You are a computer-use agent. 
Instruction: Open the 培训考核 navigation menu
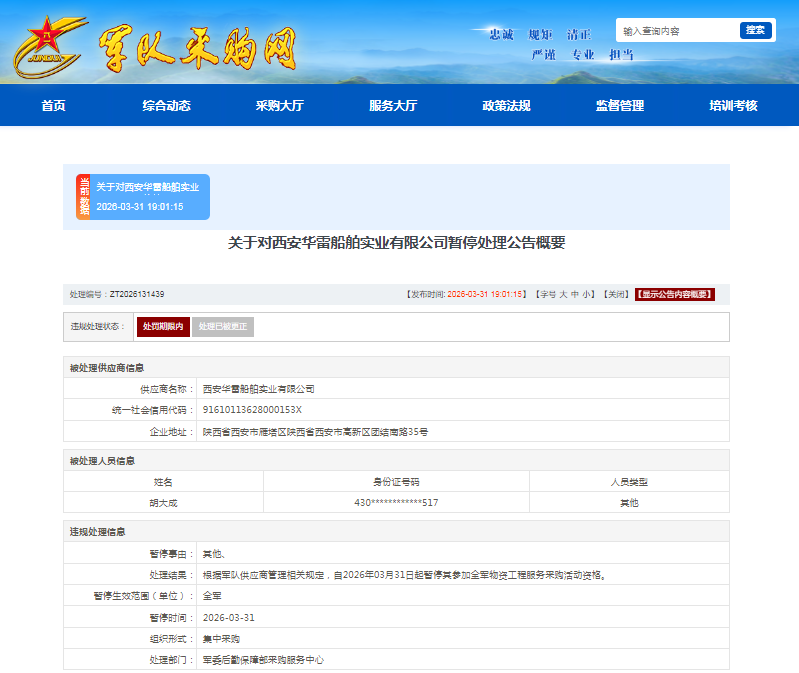point(733,106)
